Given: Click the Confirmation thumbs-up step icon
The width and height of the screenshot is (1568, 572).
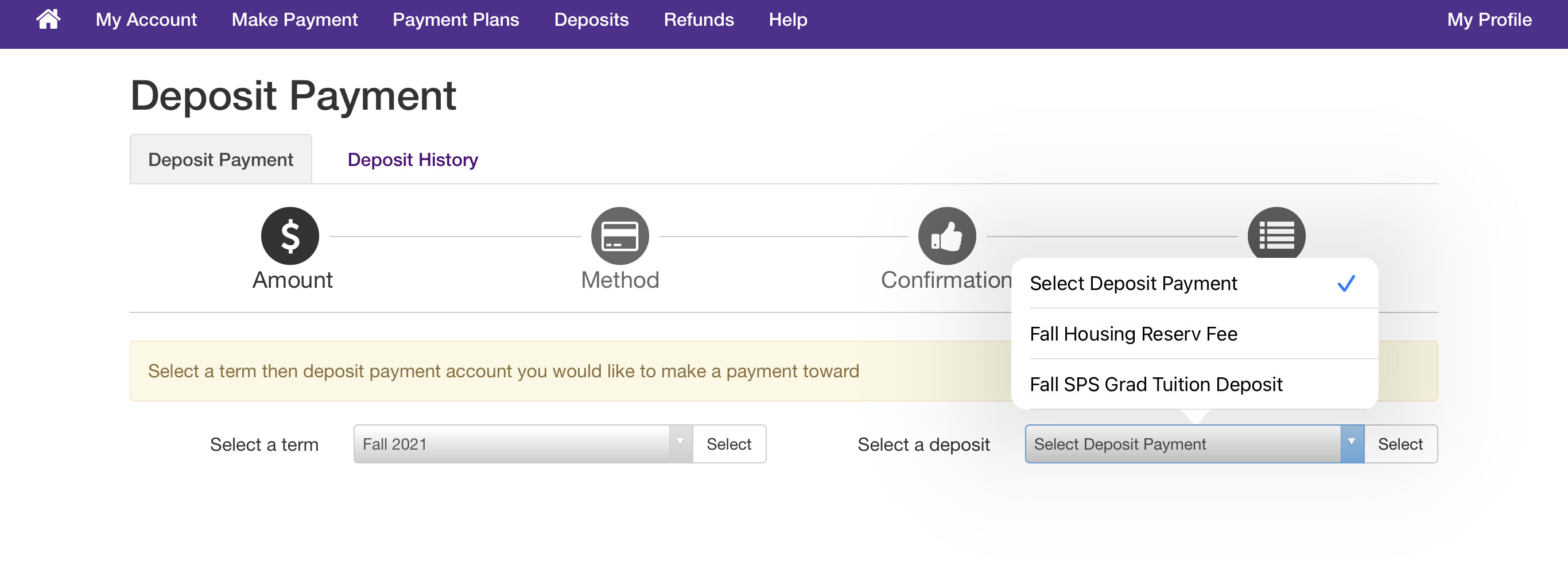Looking at the screenshot, I should 946,235.
